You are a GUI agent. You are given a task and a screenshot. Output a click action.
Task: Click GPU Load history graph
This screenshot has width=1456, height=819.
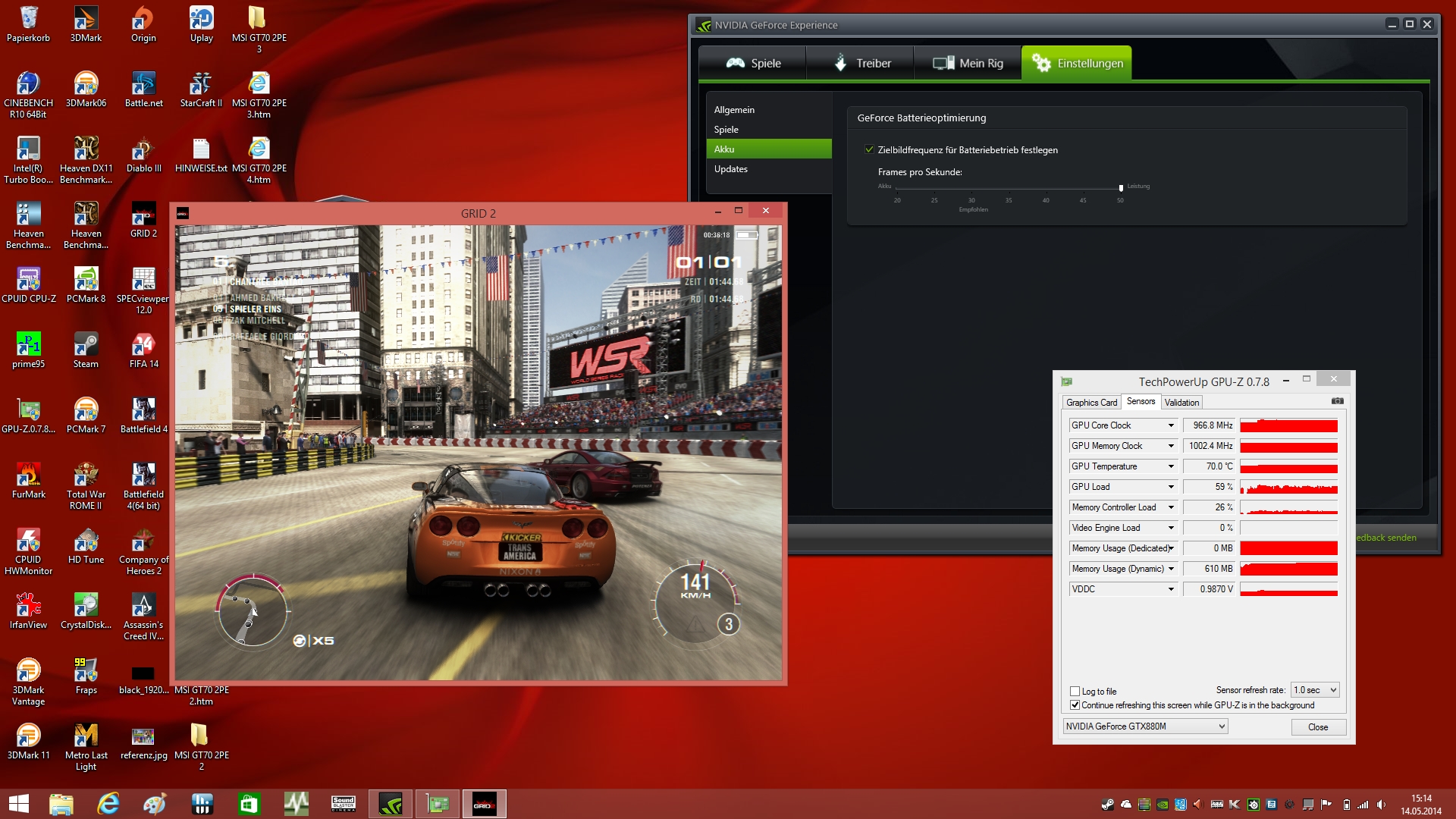click(x=1288, y=487)
